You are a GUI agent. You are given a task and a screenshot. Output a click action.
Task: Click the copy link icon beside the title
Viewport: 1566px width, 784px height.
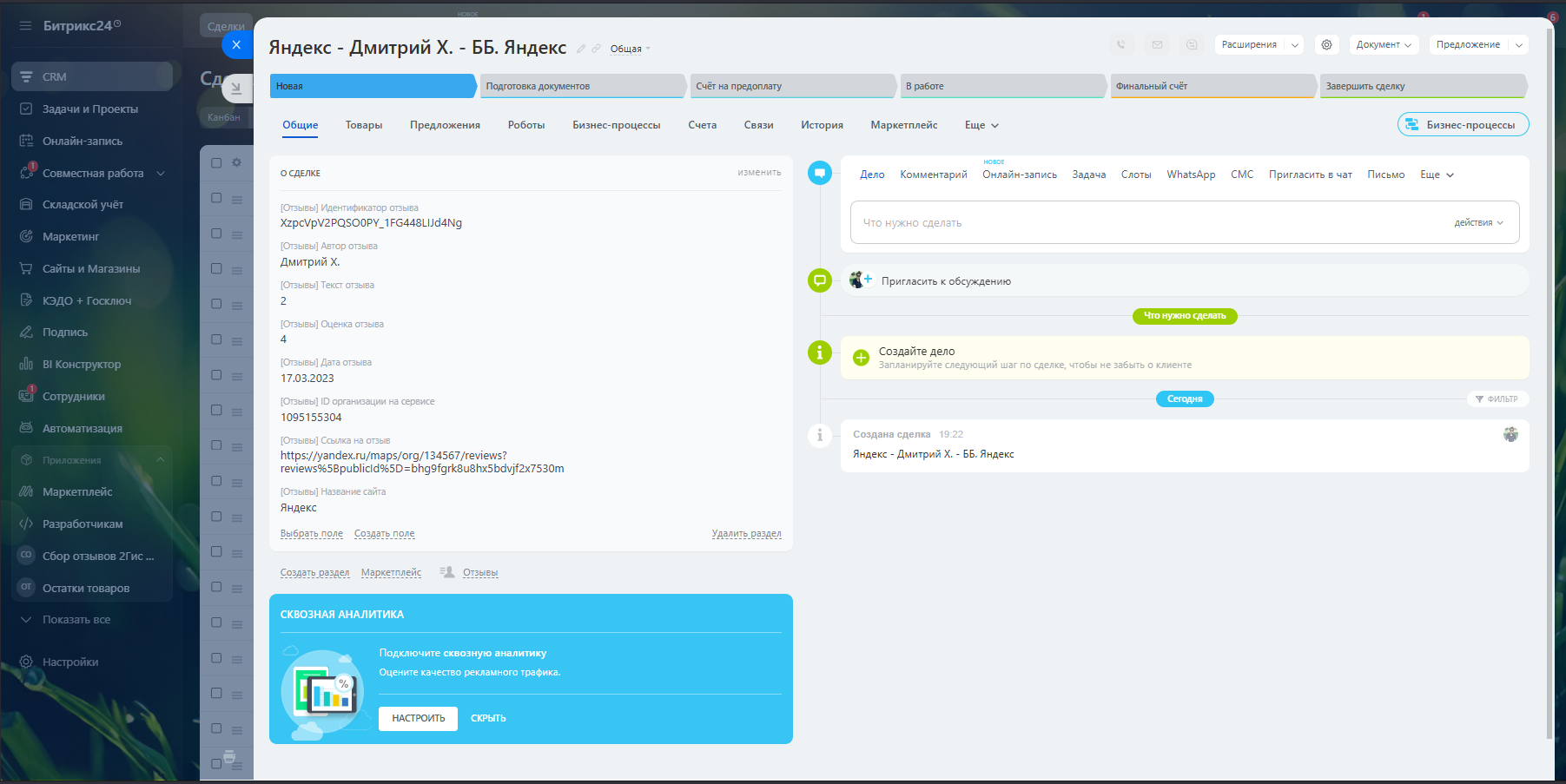click(596, 49)
